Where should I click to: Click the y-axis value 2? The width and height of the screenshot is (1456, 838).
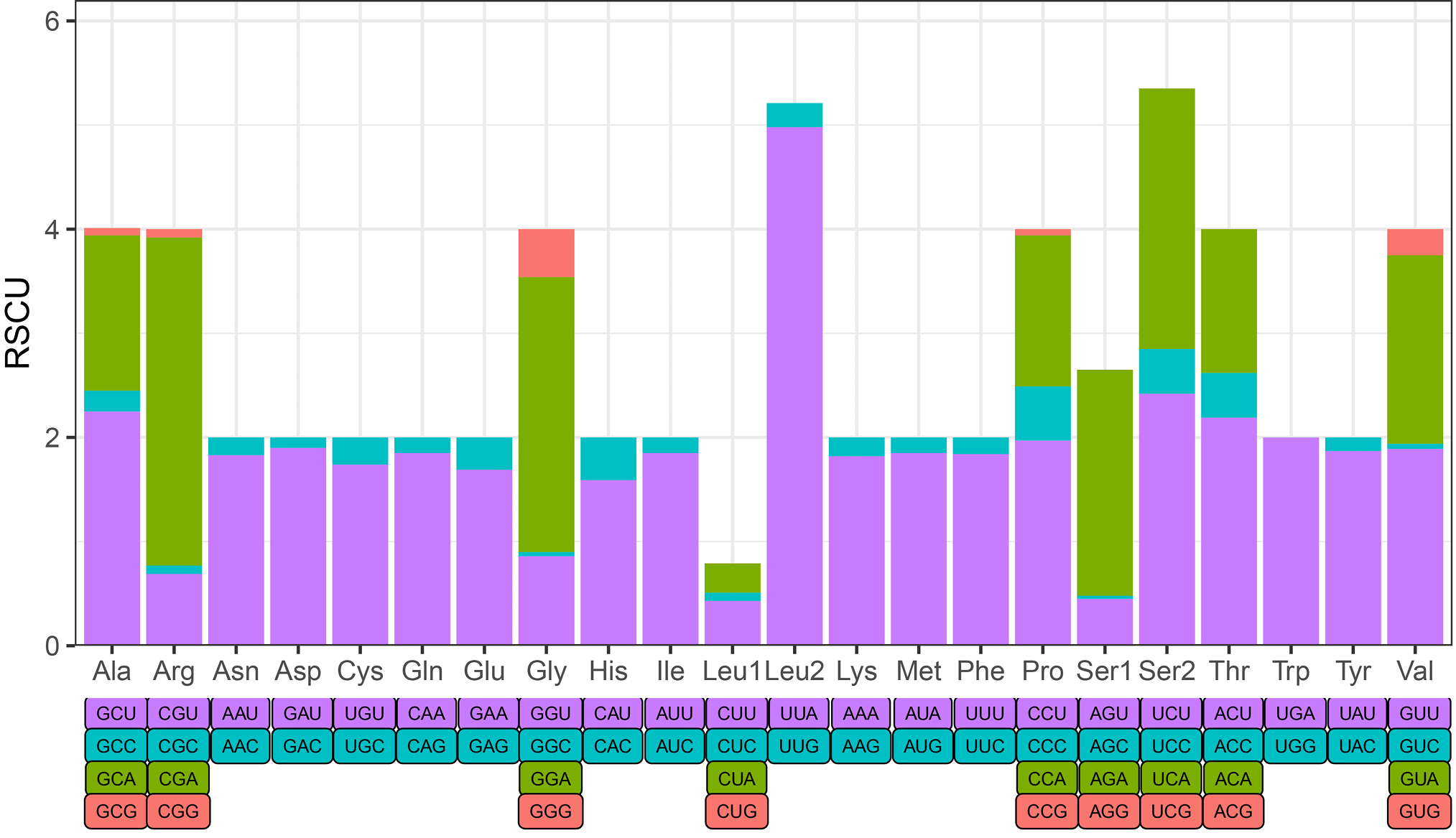point(52,437)
